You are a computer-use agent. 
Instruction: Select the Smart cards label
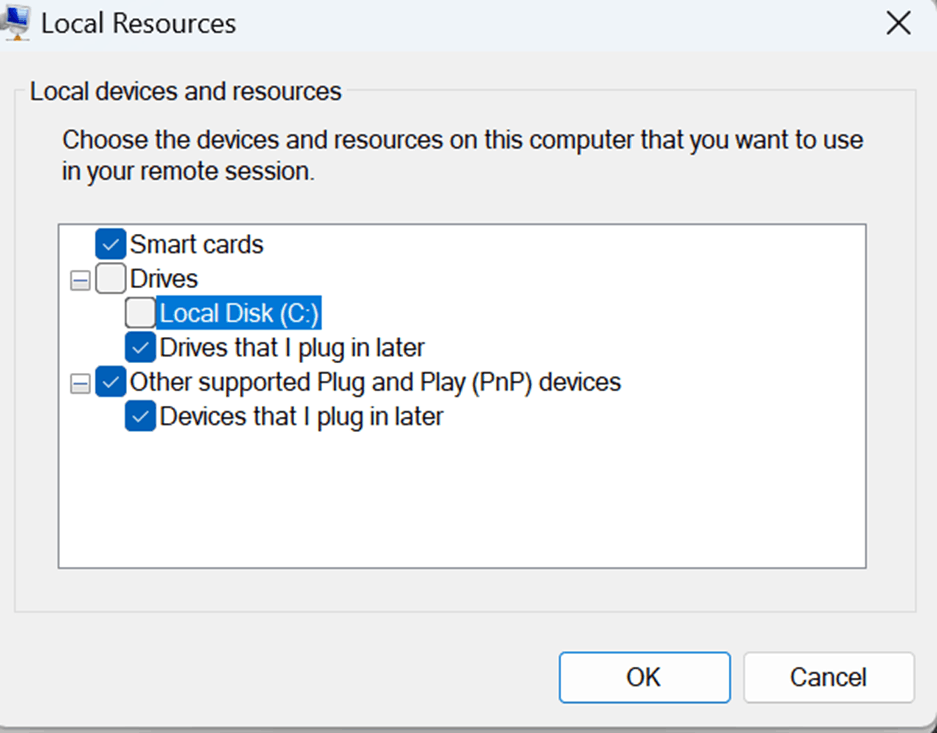click(197, 244)
